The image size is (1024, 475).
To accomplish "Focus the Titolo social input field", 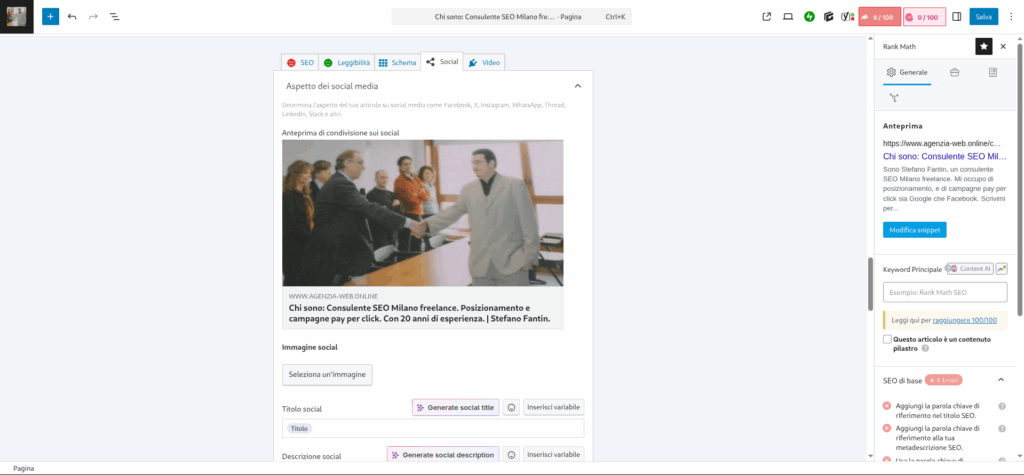I will [x=433, y=429].
